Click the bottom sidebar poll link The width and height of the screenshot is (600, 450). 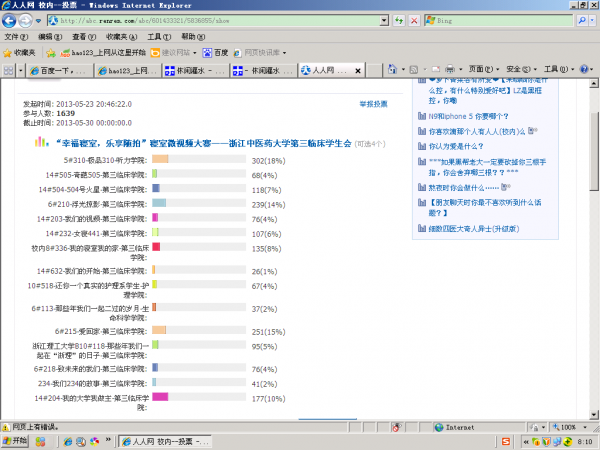tap(474, 229)
